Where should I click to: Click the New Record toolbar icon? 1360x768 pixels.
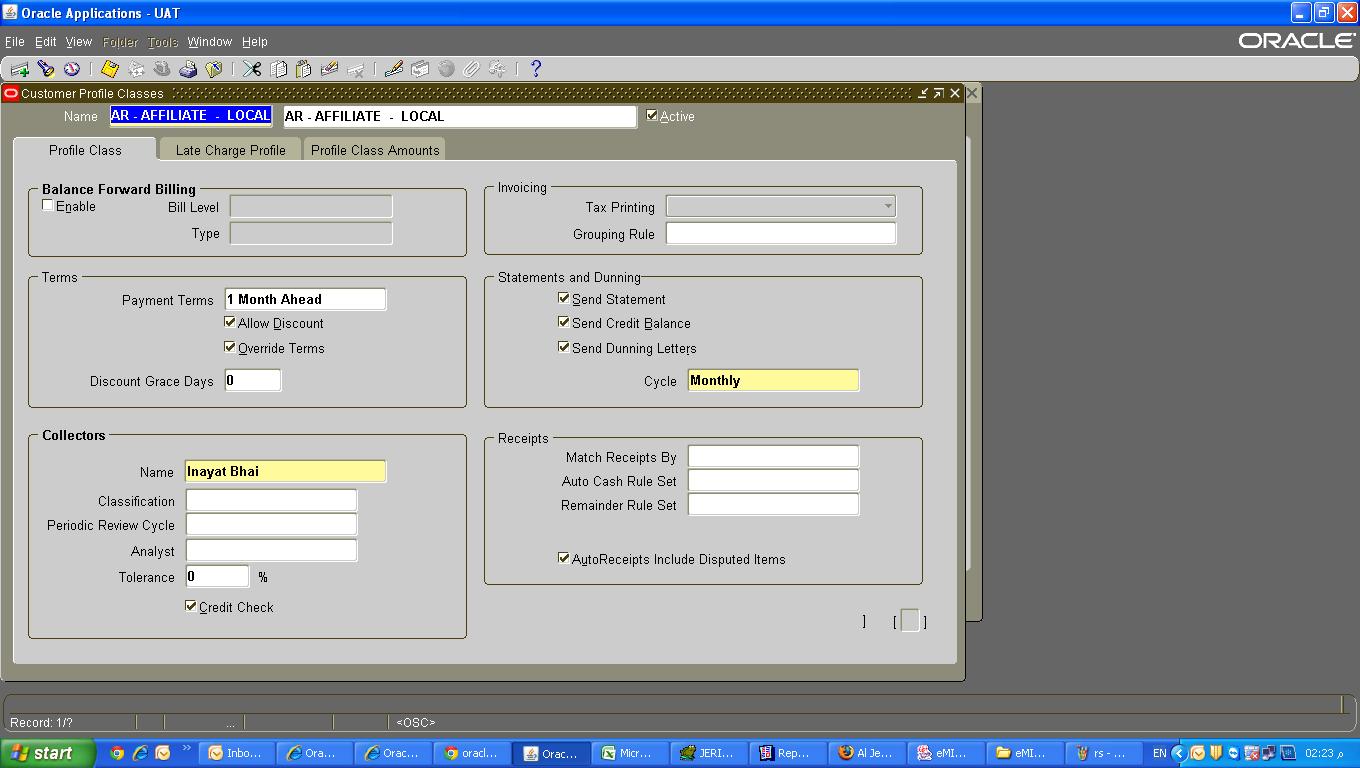click(20, 69)
